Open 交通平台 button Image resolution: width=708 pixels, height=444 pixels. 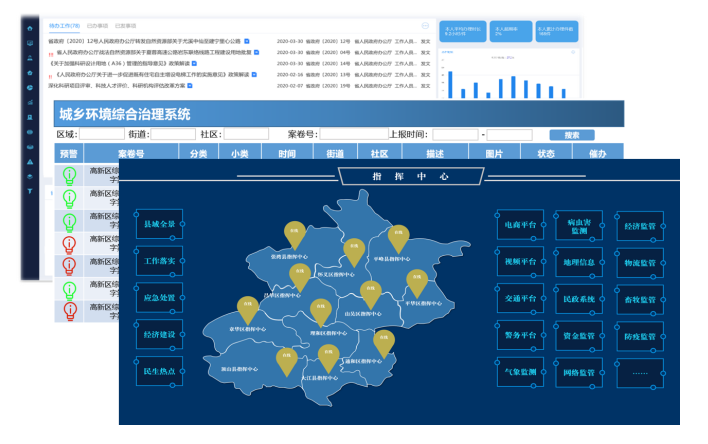(x=520, y=298)
